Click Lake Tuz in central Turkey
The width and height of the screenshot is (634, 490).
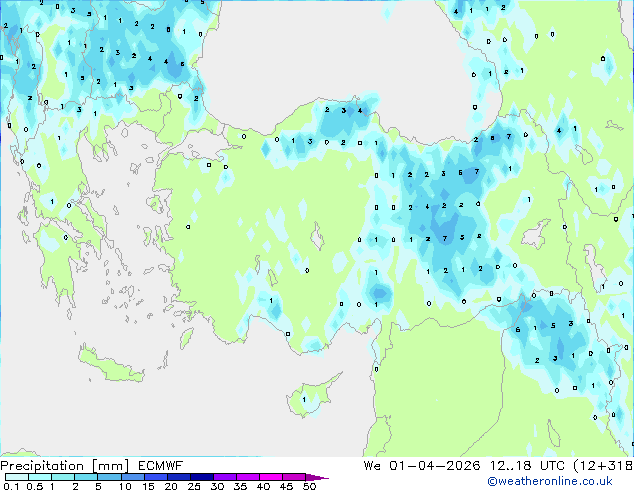[317, 237]
